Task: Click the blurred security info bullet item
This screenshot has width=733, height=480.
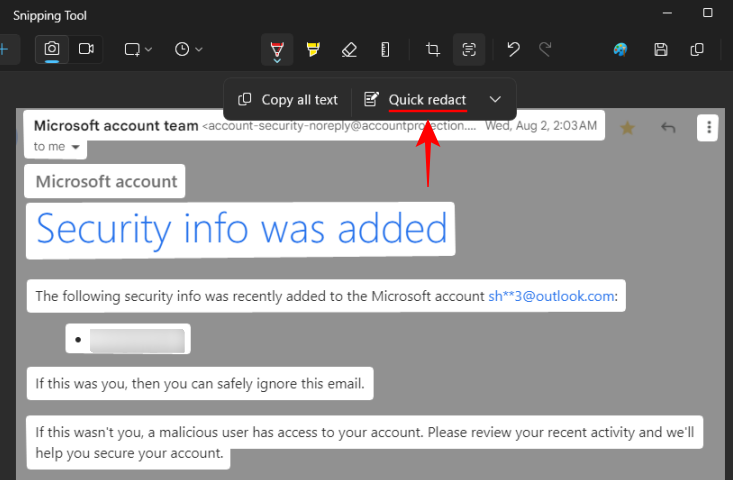Action: pos(128,339)
